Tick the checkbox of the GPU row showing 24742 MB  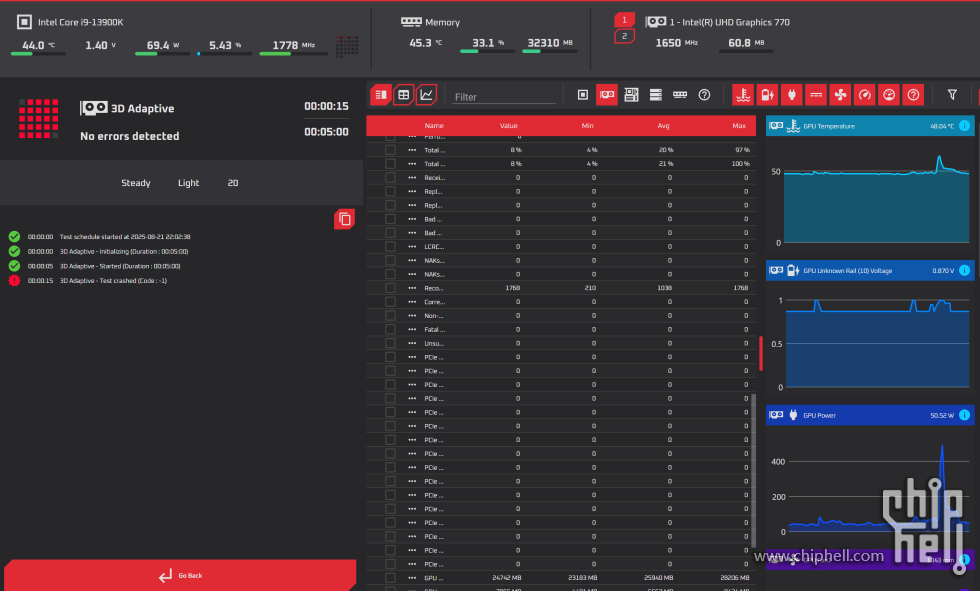(391, 578)
